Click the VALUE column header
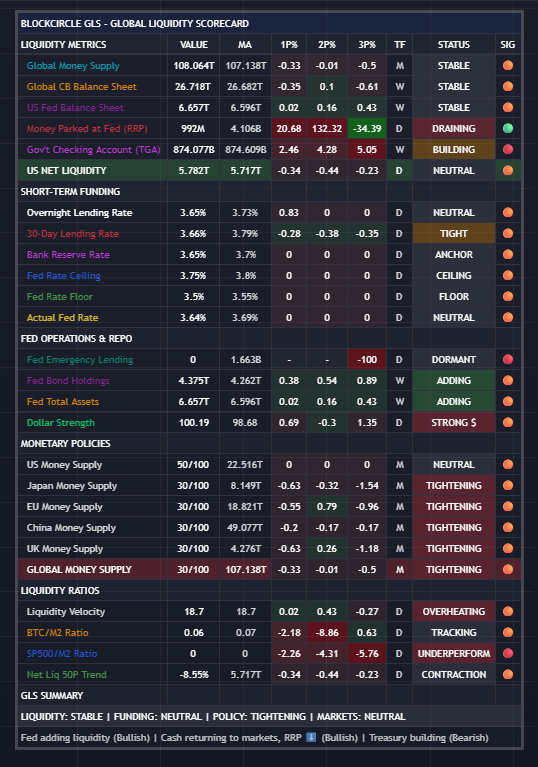The width and height of the screenshot is (538, 767). click(194, 45)
